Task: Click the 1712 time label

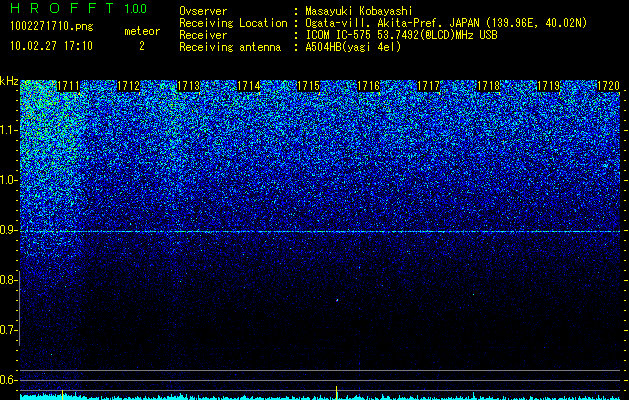Action: [128, 86]
